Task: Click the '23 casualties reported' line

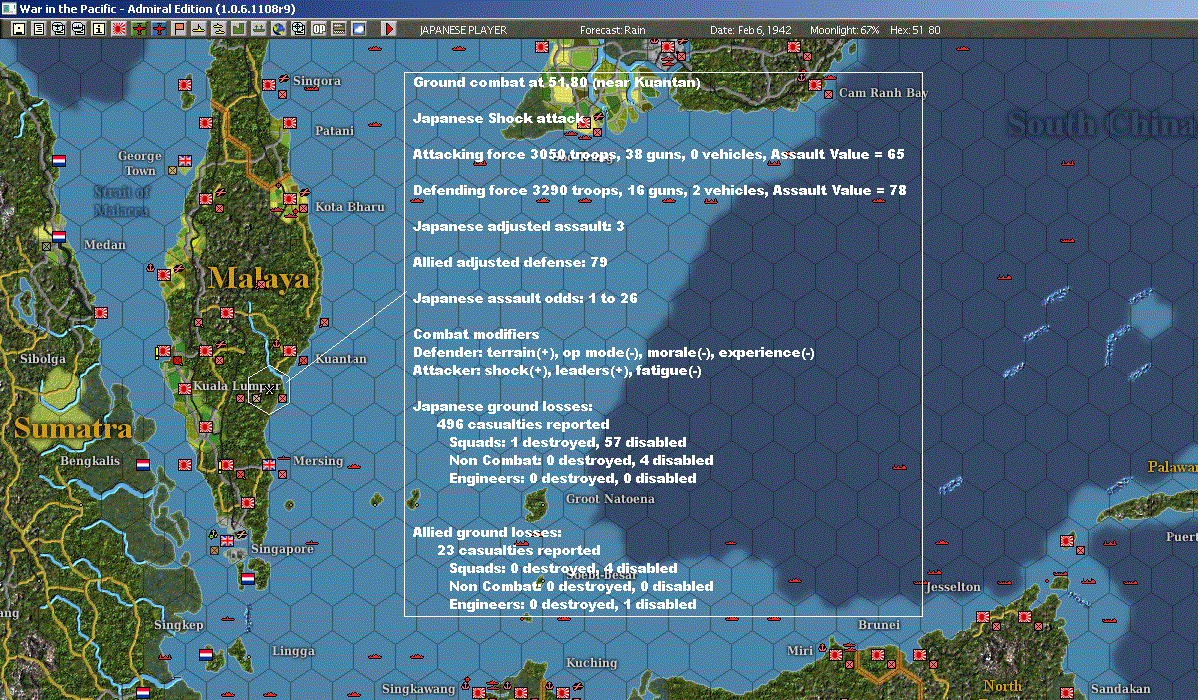Action: [519, 550]
